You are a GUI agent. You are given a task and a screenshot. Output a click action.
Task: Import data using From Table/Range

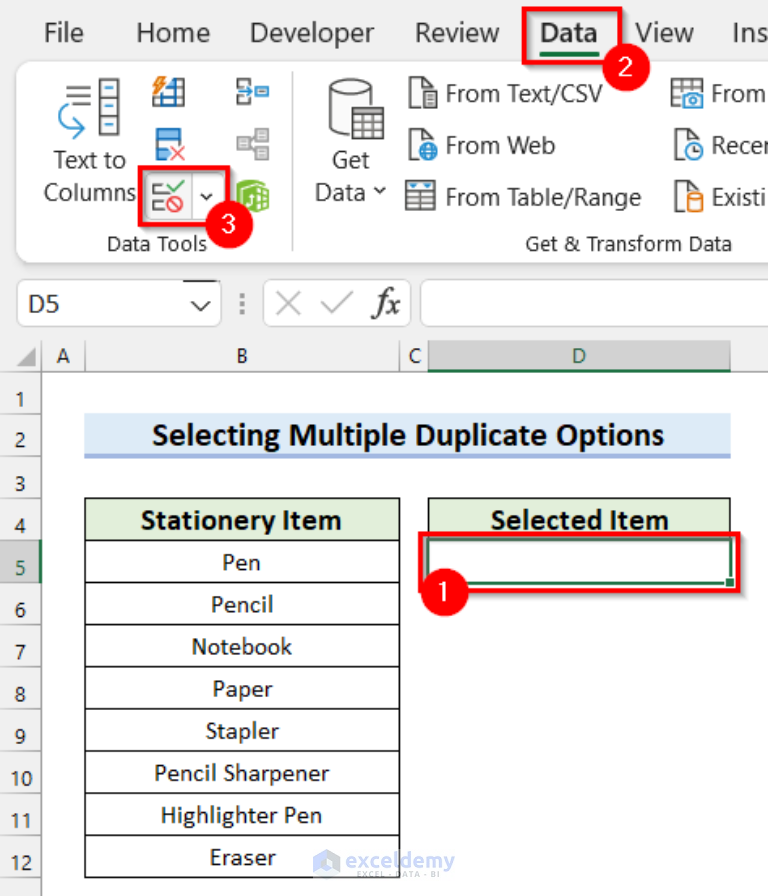point(523,197)
